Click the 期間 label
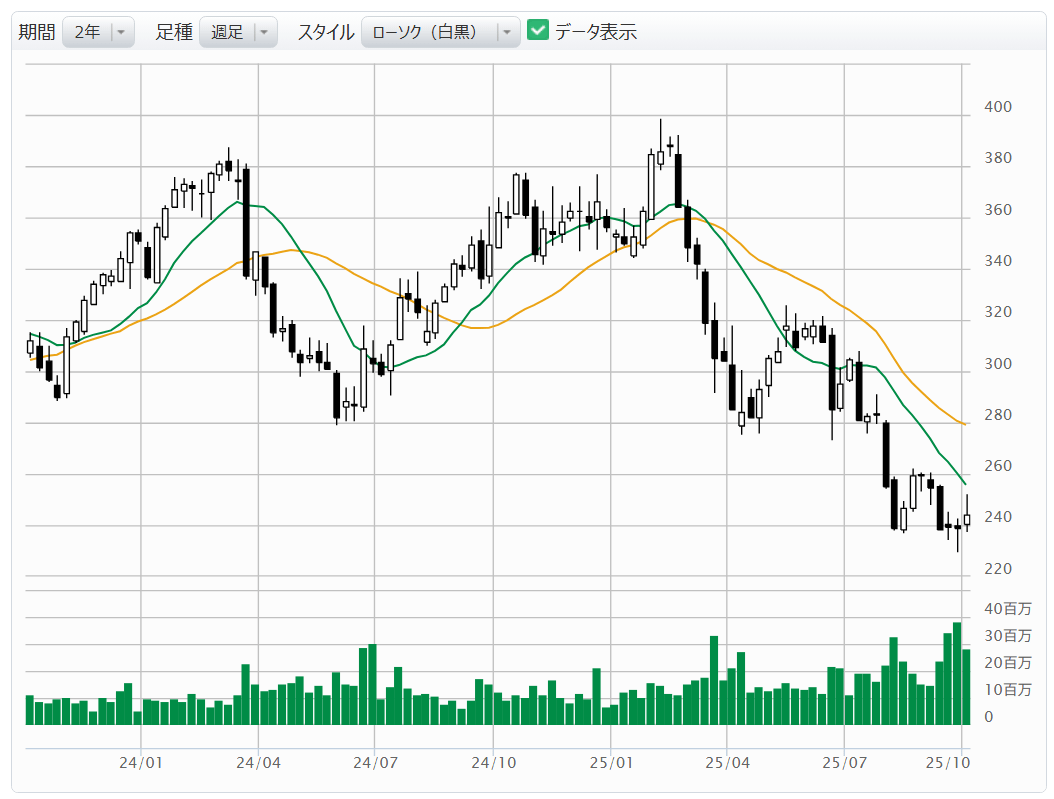 37,32
